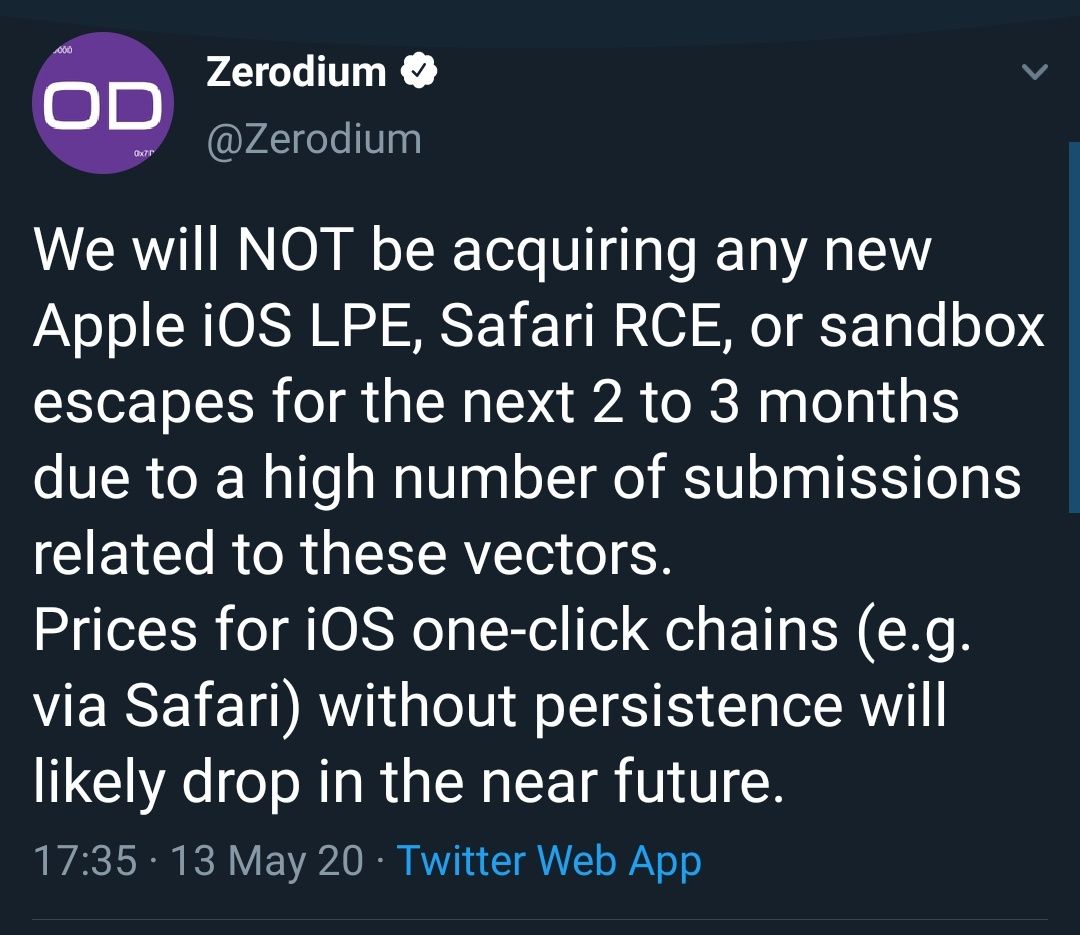Viewport: 1080px width, 935px height.
Task: Open the Twitter Web App source link
Action: coord(549,860)
